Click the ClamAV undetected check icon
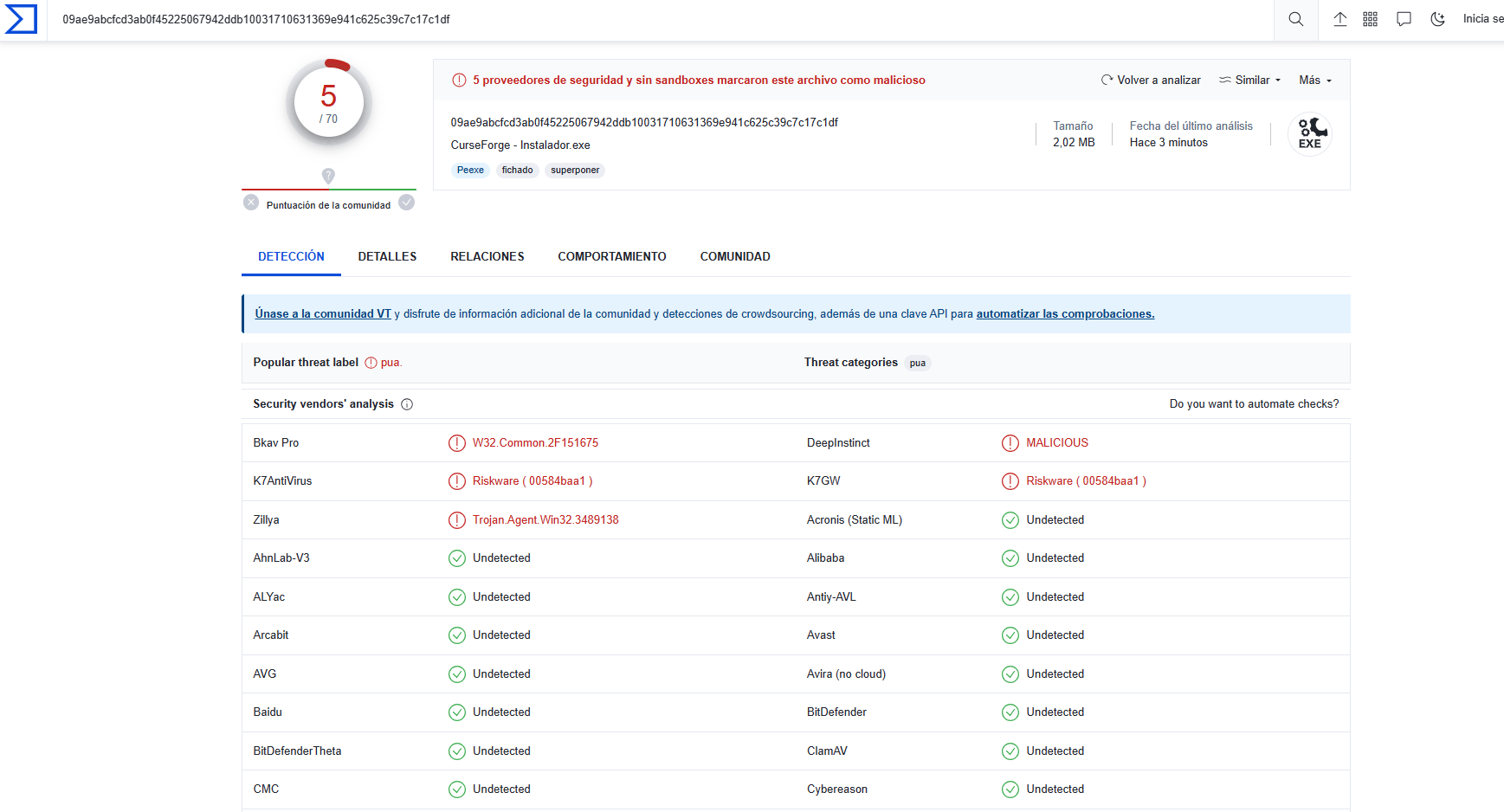Screen dimensions: 1504x812 [1010, 751]
